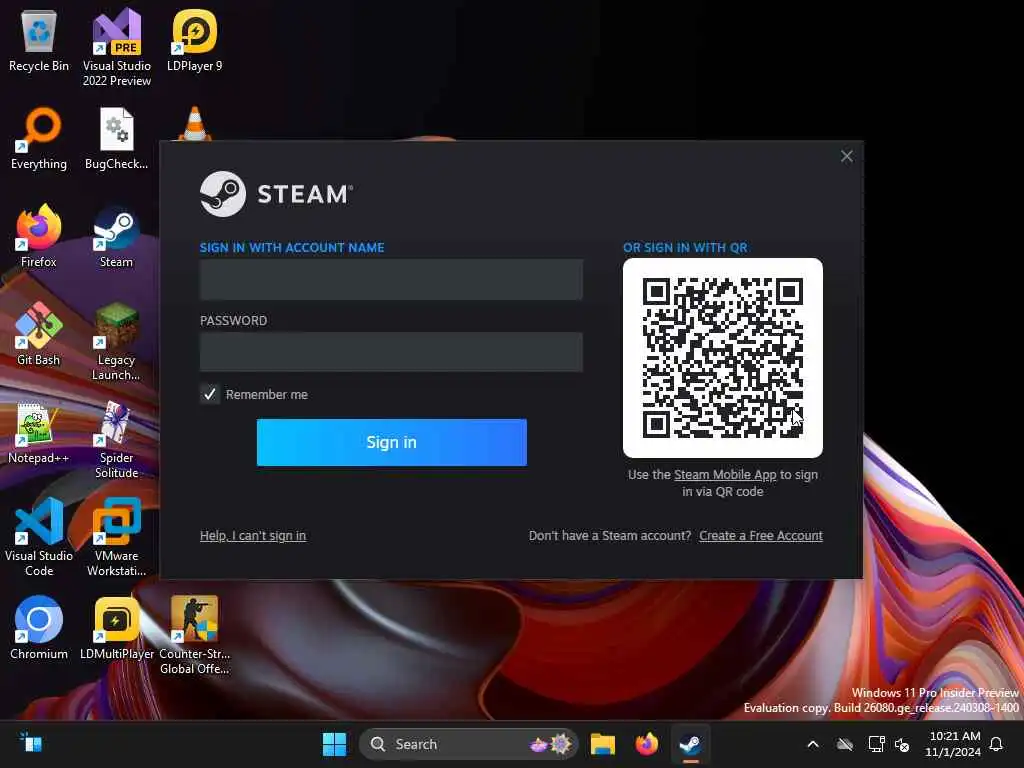The height and width of the screenshot is (768, 1024).
Task: Click the cloud sync tray icon
Action: [x=845, y=744]
